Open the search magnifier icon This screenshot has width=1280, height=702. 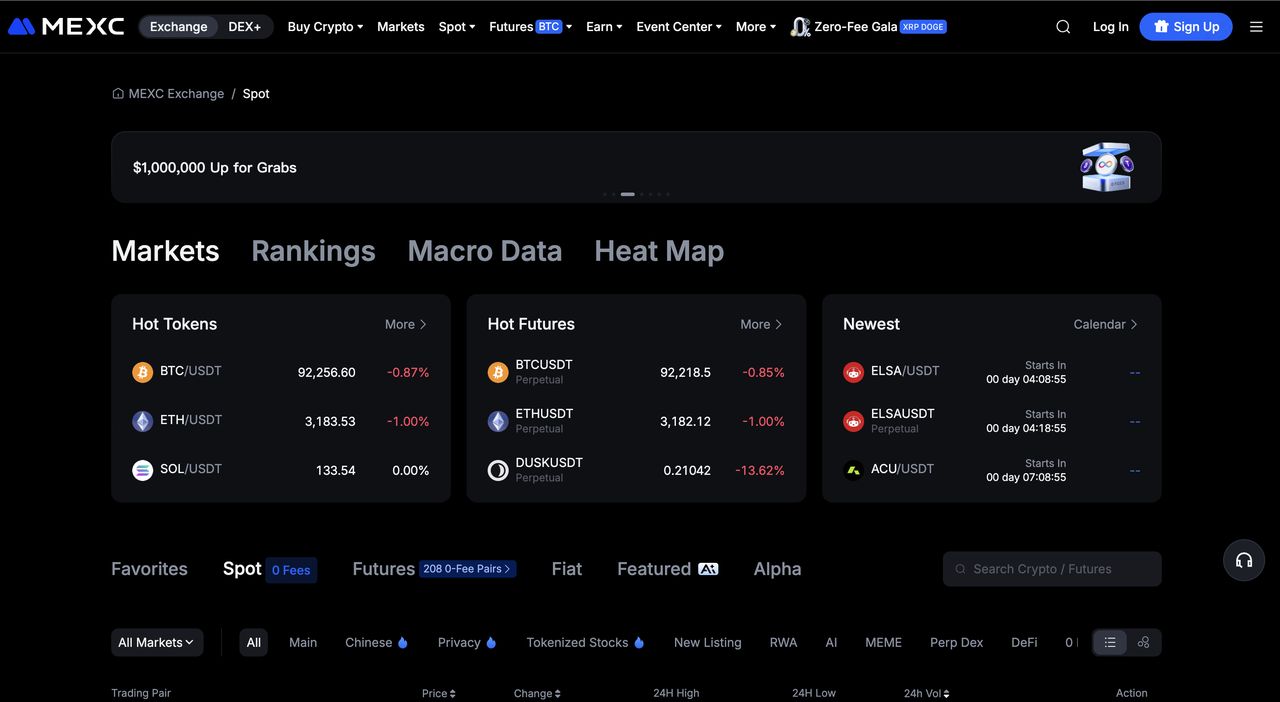tap(1063, 27)
